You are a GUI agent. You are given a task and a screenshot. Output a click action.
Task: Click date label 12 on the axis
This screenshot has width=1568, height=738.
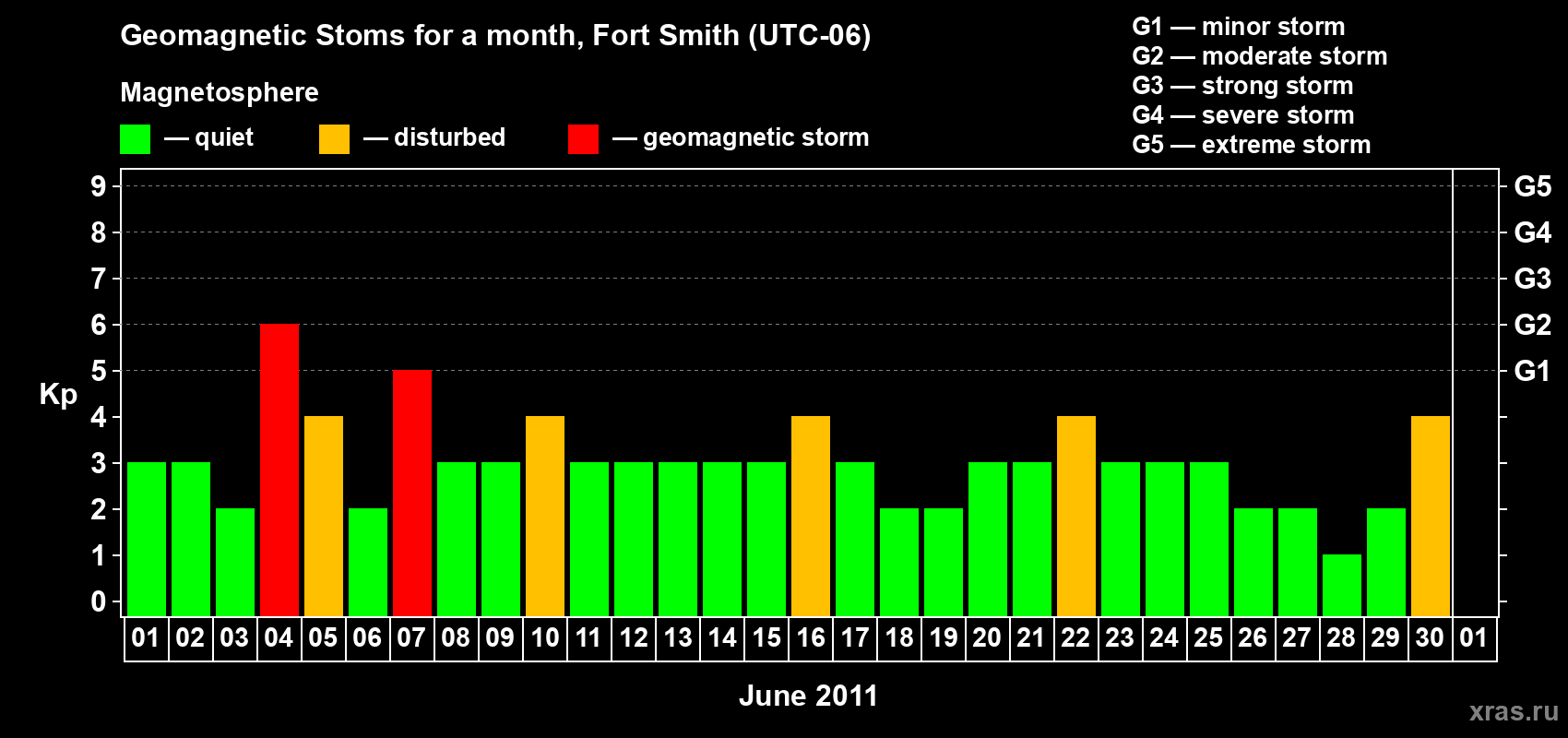point(634,638)
